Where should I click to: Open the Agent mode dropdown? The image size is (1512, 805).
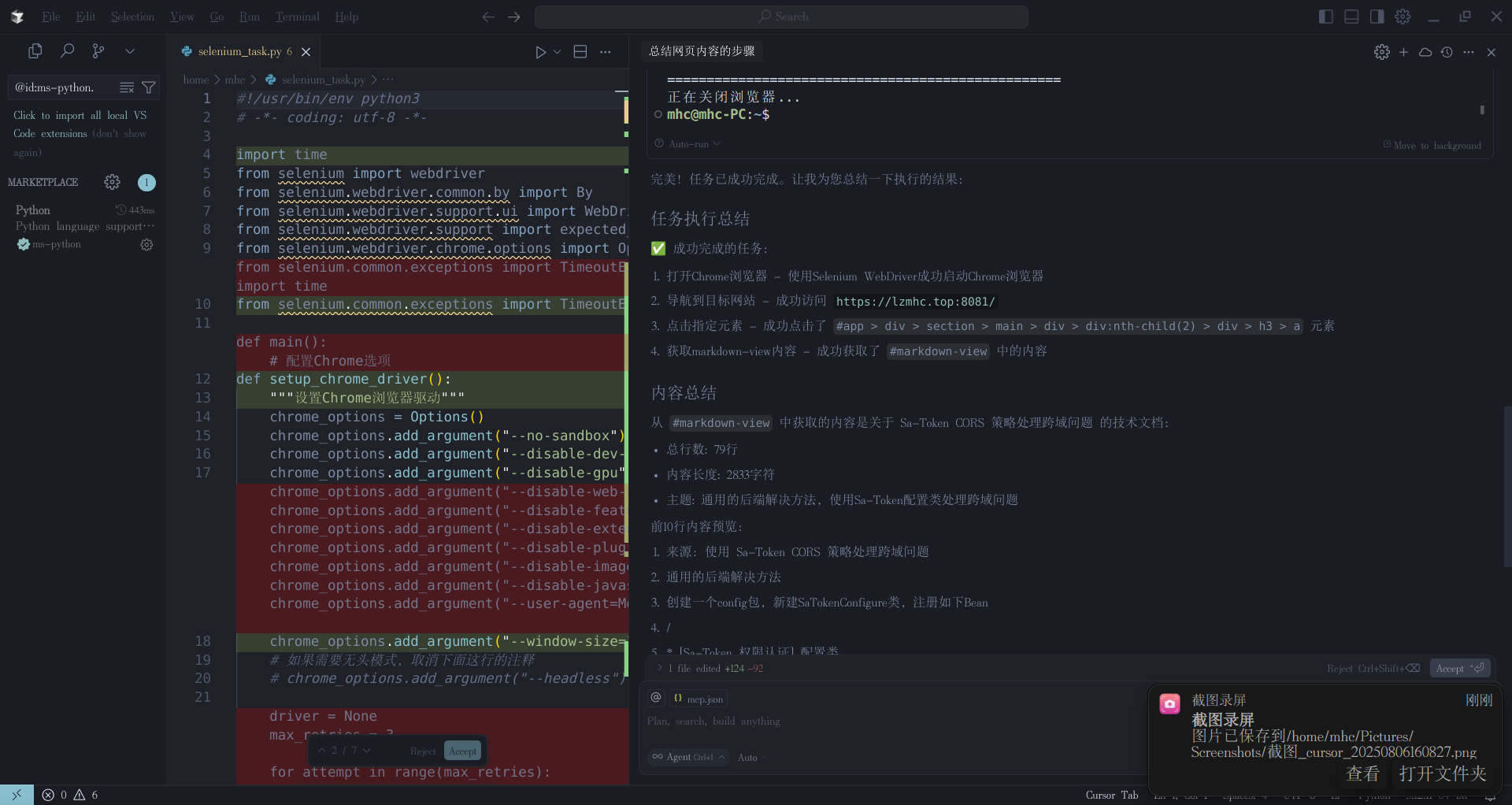point(688,757)
